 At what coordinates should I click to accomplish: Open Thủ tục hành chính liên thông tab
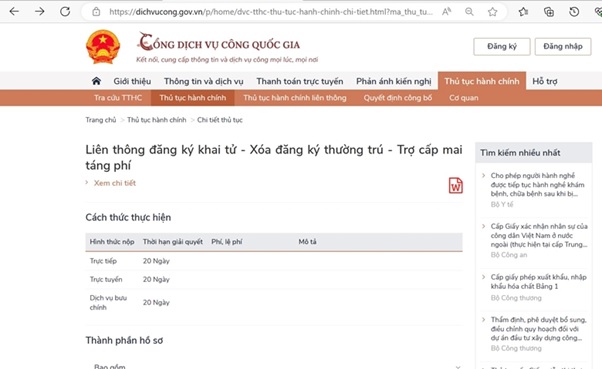[295, 98]
